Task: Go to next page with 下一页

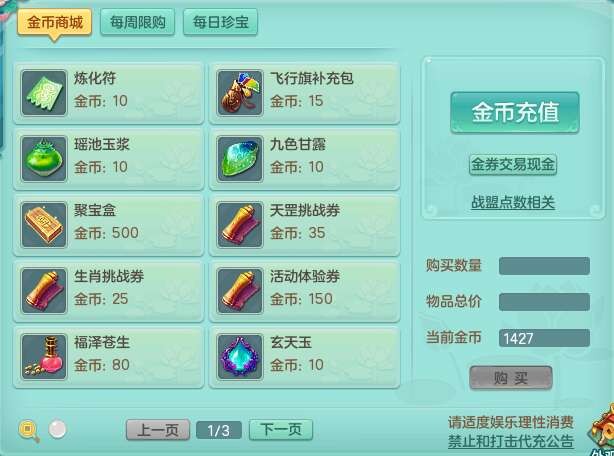Action: (x=281, y=430)
